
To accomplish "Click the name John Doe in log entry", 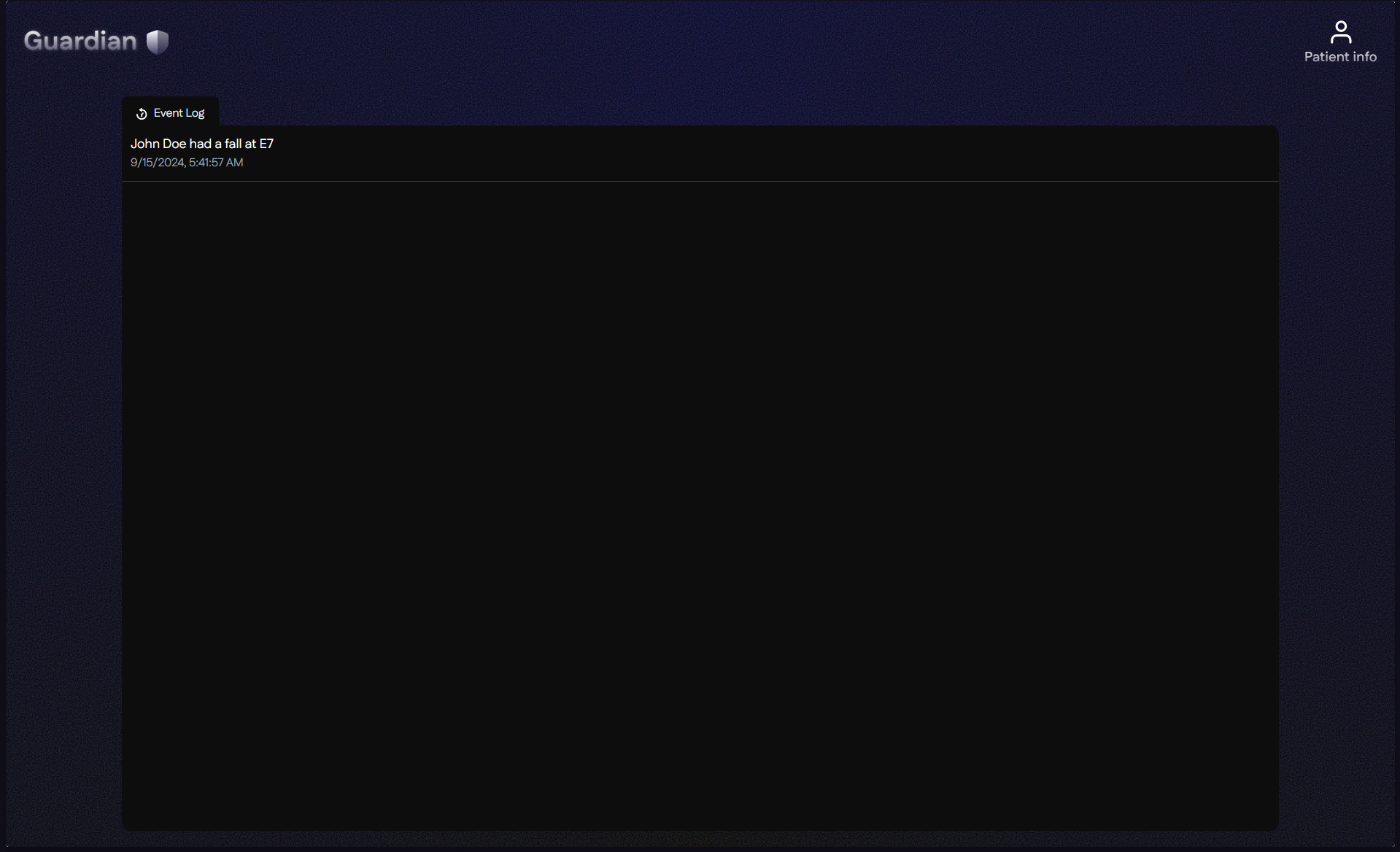I will [158, 144].
